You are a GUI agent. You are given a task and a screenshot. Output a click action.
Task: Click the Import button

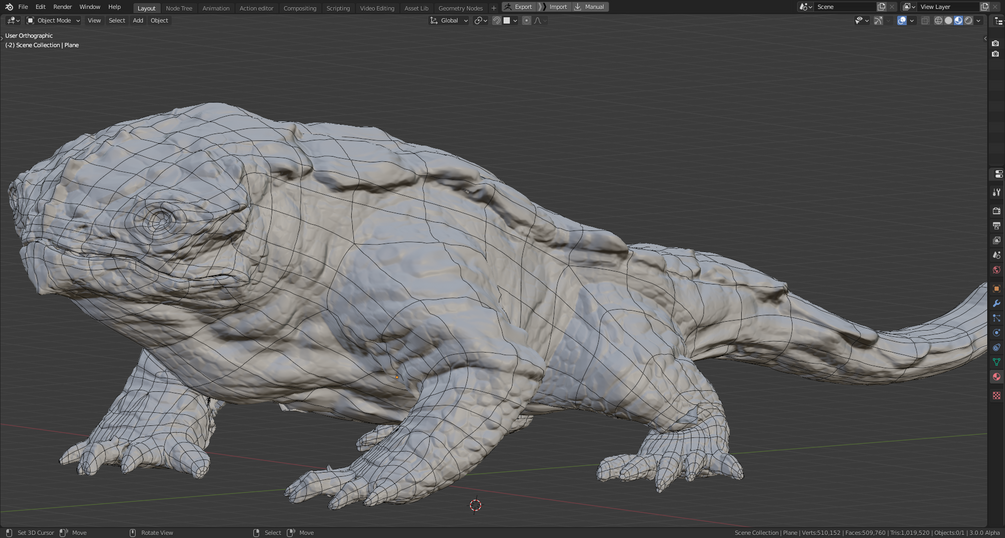tap(555, 6)
